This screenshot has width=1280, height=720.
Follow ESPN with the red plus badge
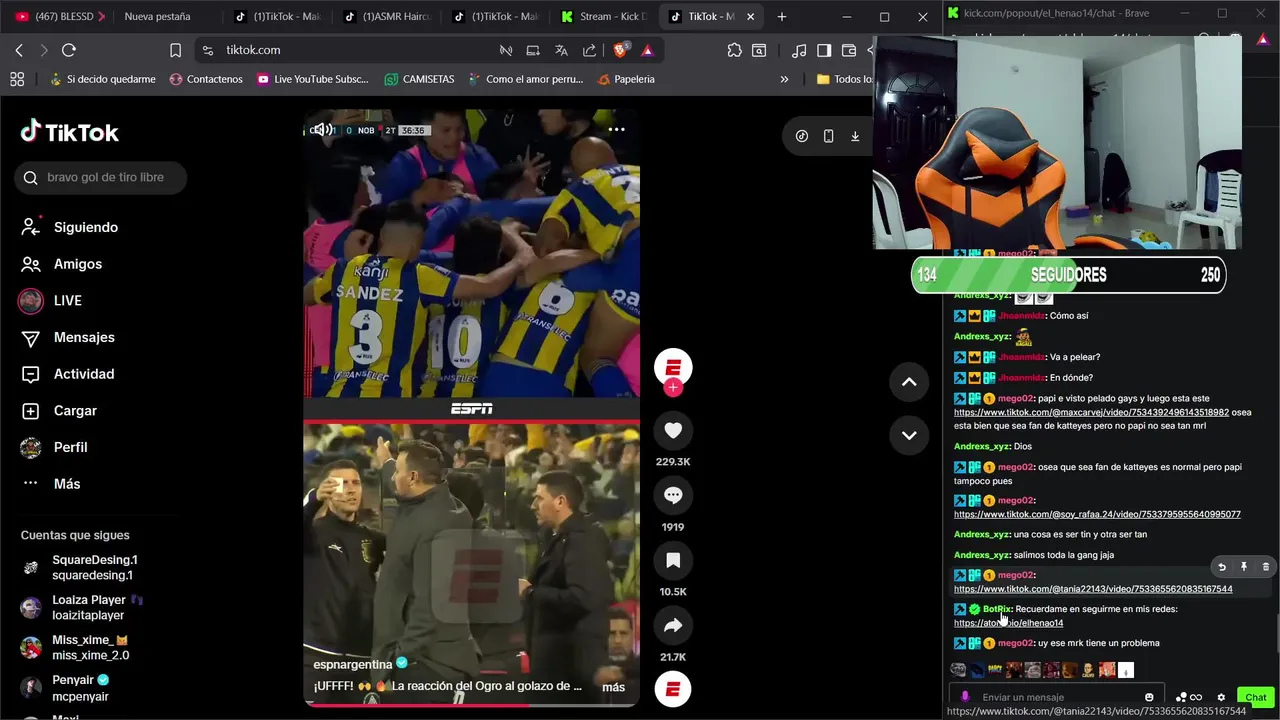pos(673,388)
